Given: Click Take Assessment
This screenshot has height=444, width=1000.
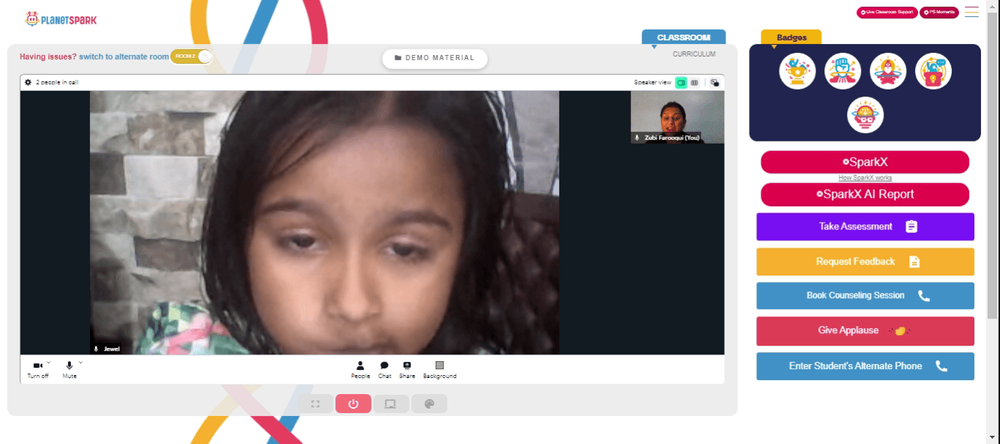Looking at the screenshot, I should (x=865, y=226).
